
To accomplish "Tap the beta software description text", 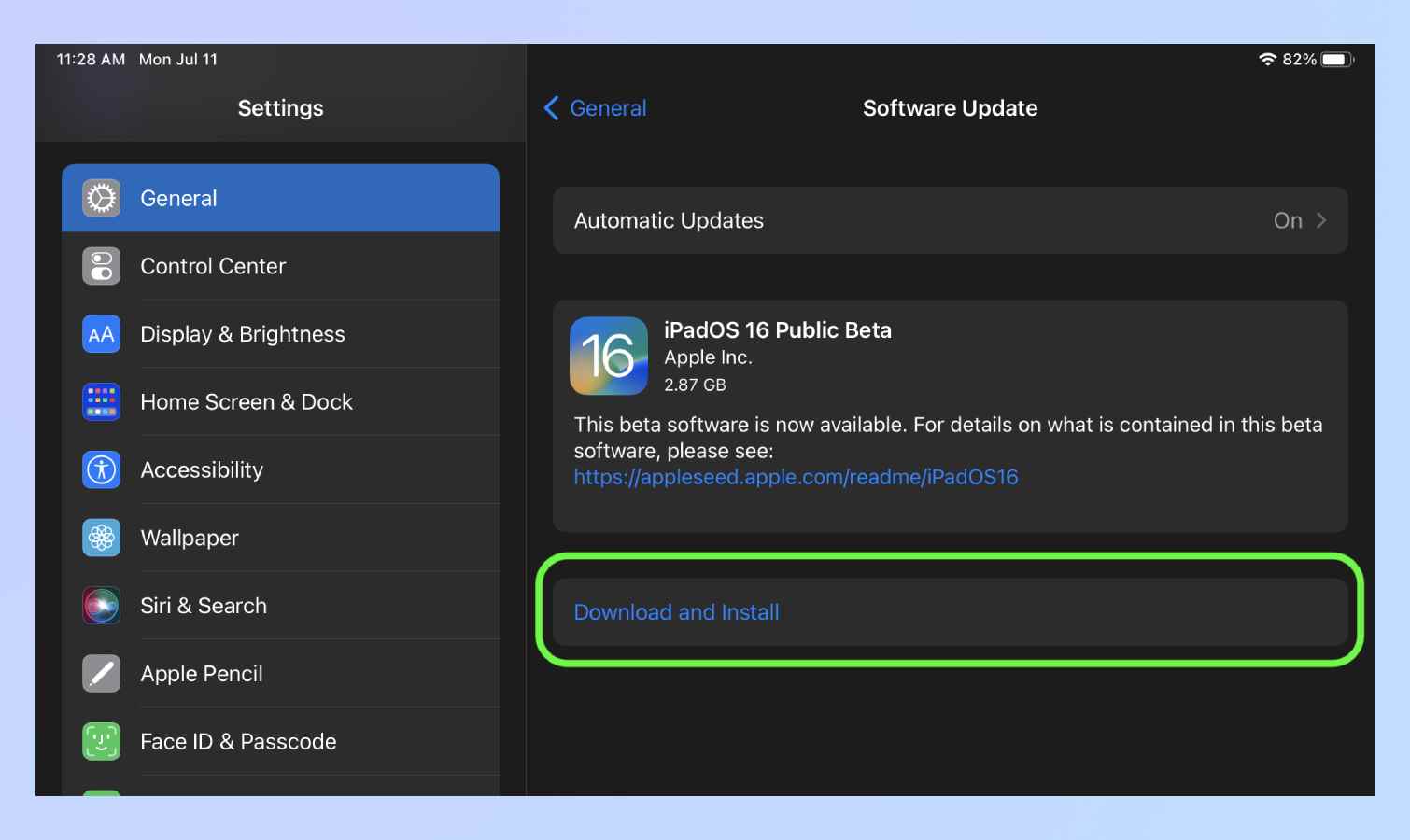I will [948, 438].
